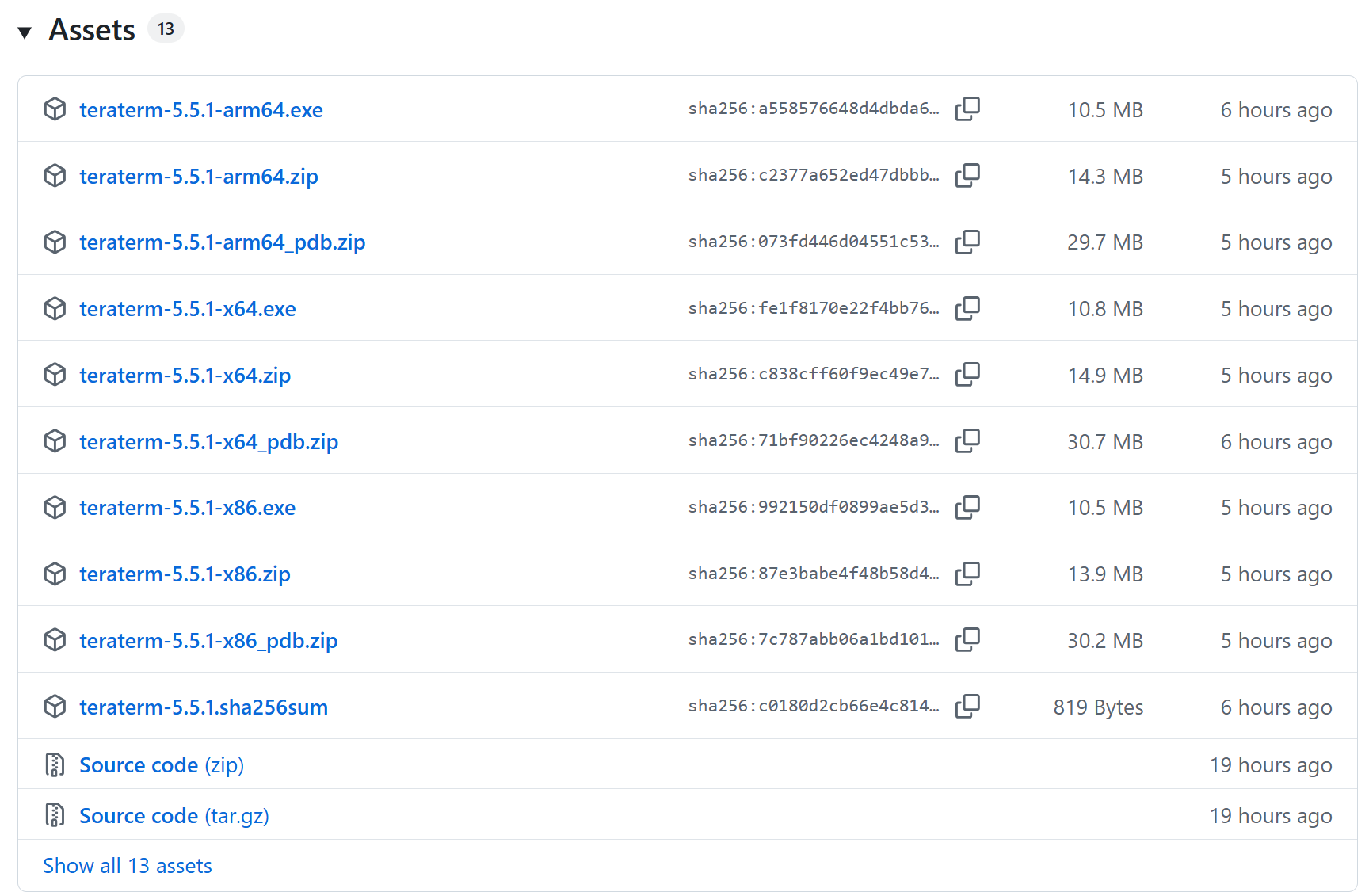Click package icon beside teraterm-5.5.1-x64.zip
Screen dimensions: 1369x896
(x=55, y=375)
